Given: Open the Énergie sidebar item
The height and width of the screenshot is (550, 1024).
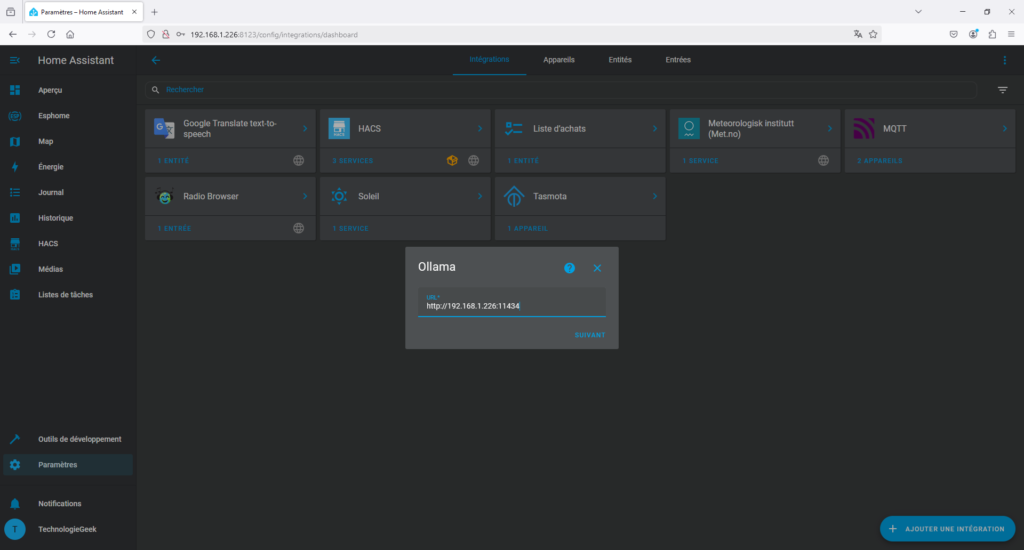Looking at the screenshot, I should [x=51, y=167].
